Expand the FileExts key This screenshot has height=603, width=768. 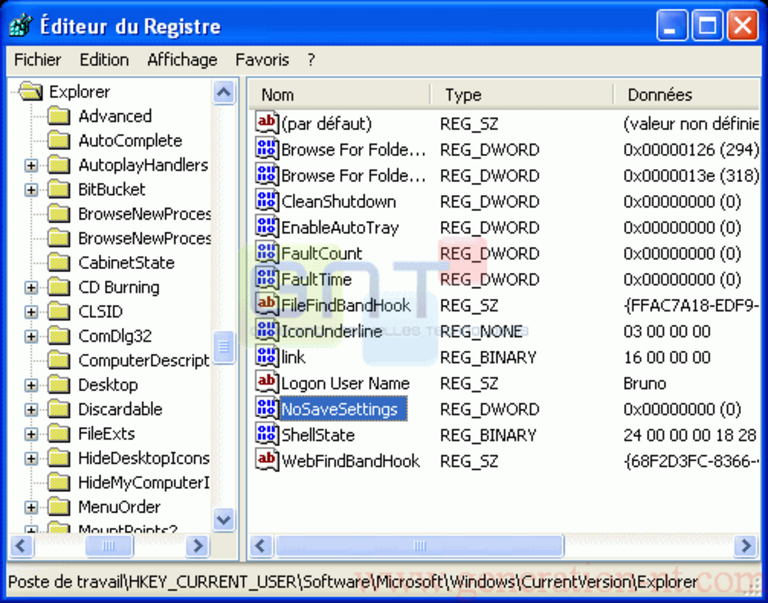pos(31,434)
